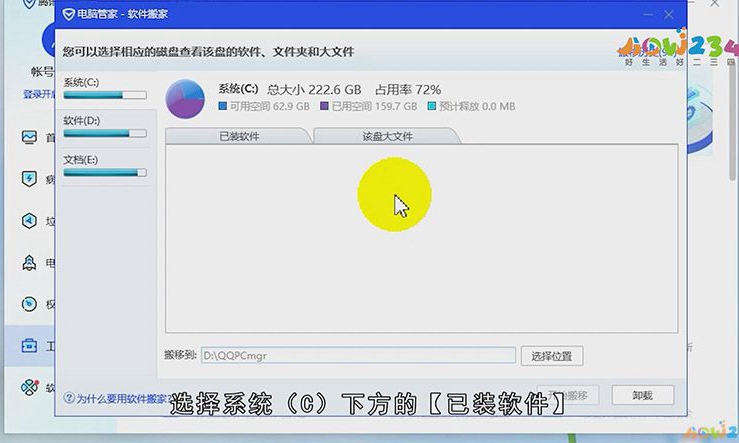Select the 系统(C:) drive entry
The width and height of the screenshot is (739, 443).
[x=105, y=89]
